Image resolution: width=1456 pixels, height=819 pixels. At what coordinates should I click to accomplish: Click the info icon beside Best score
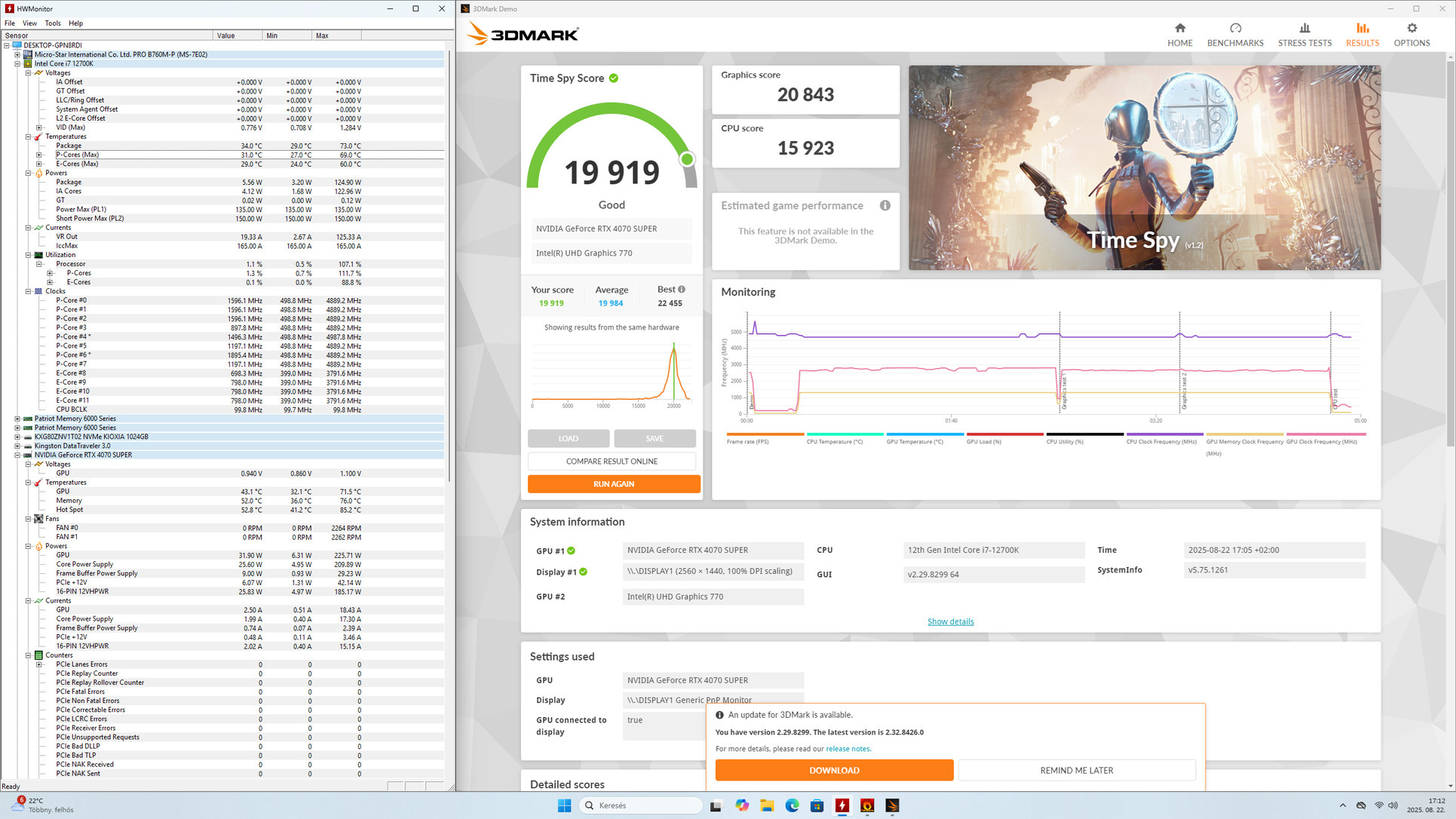tap(682, 290)
